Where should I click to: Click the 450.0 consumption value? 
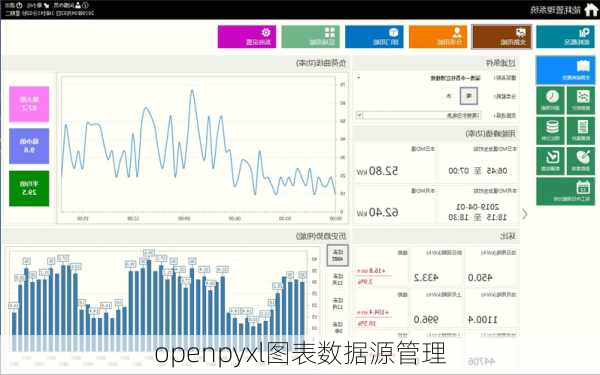tap(480, 278)
